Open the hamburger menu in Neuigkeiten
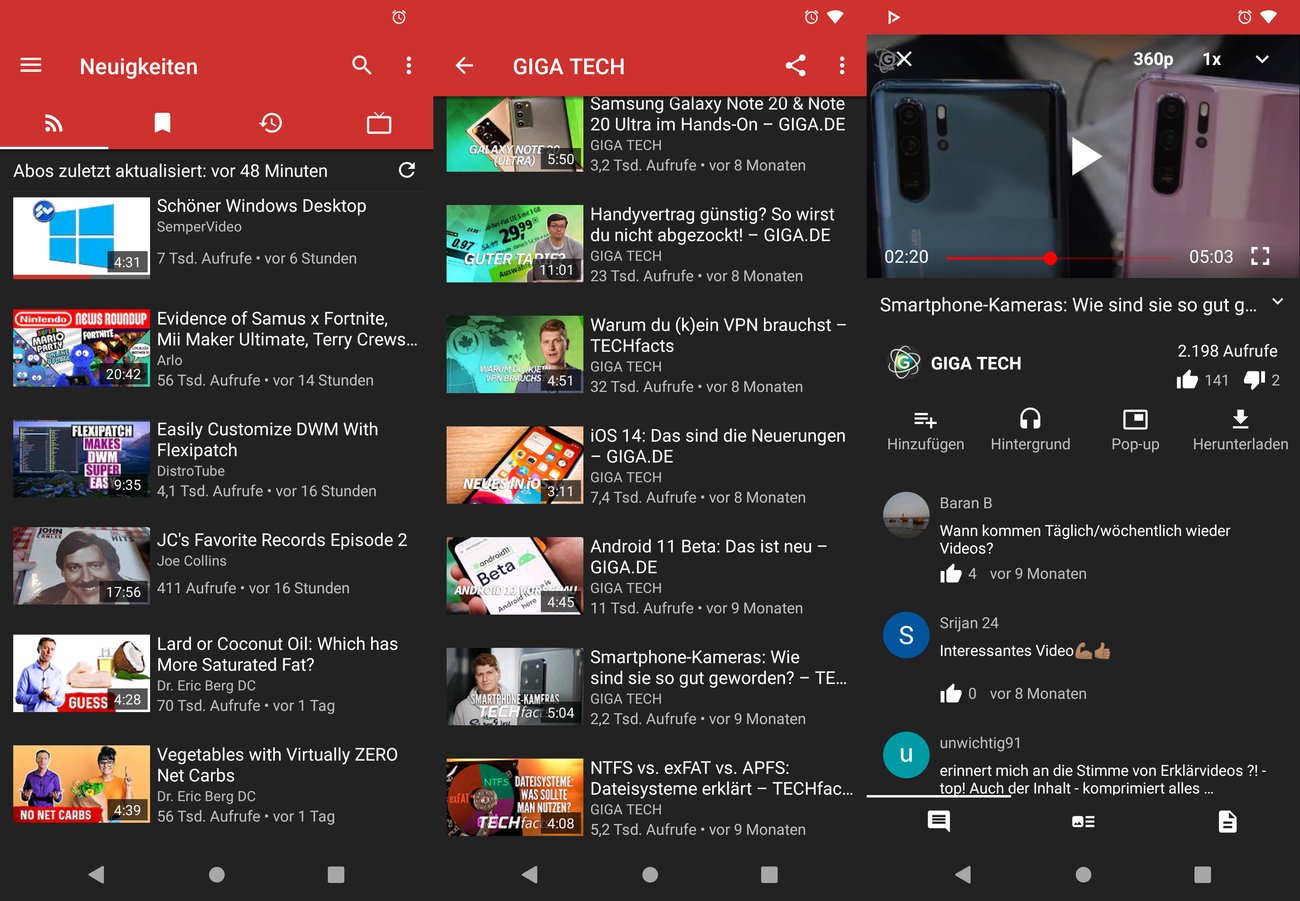Viewport: 1300px width, 901px height. [31, 66]
